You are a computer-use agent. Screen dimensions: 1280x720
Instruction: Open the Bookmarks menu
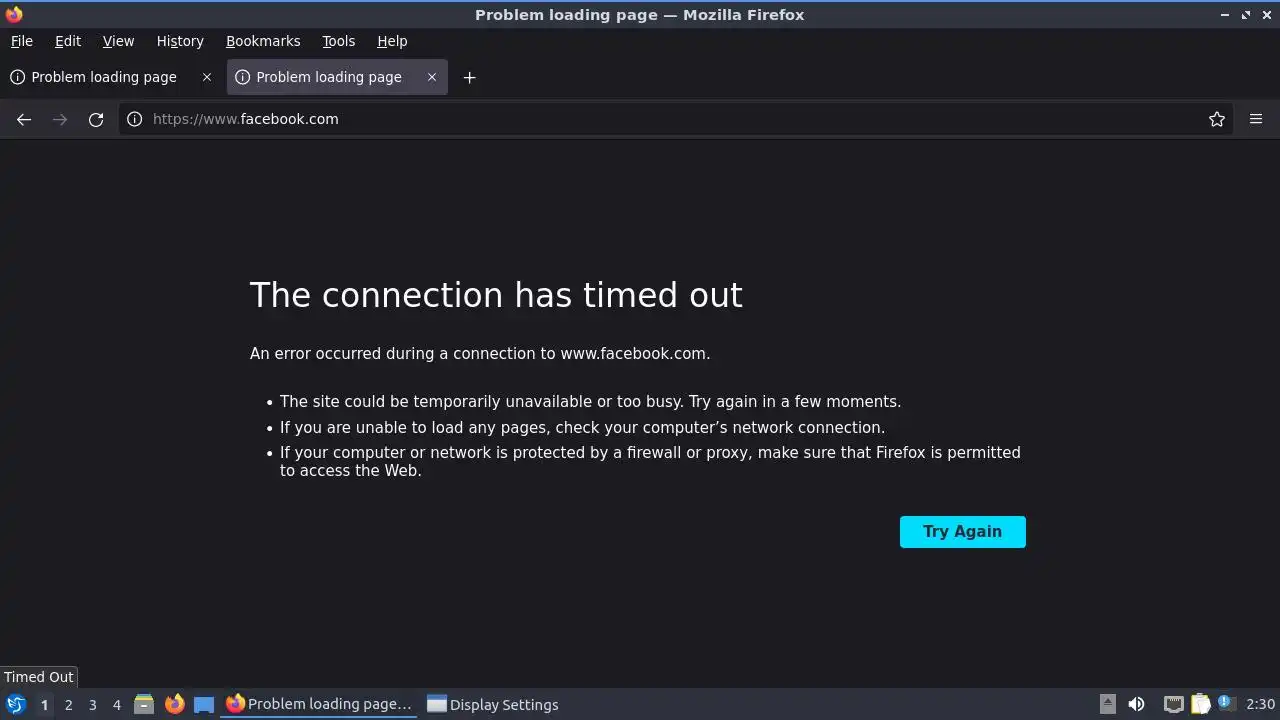263,41
